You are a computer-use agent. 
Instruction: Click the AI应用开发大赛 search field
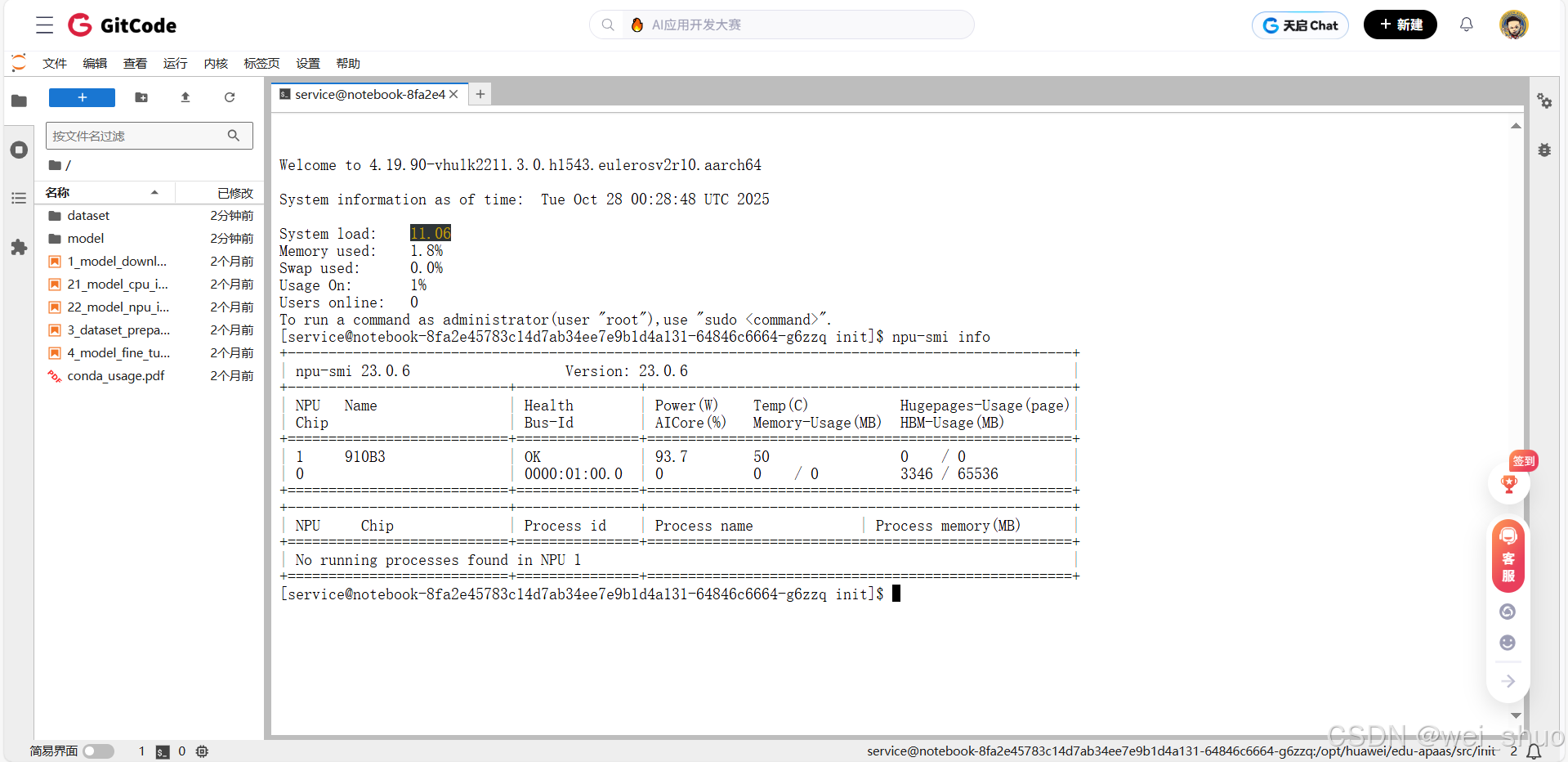782,25
